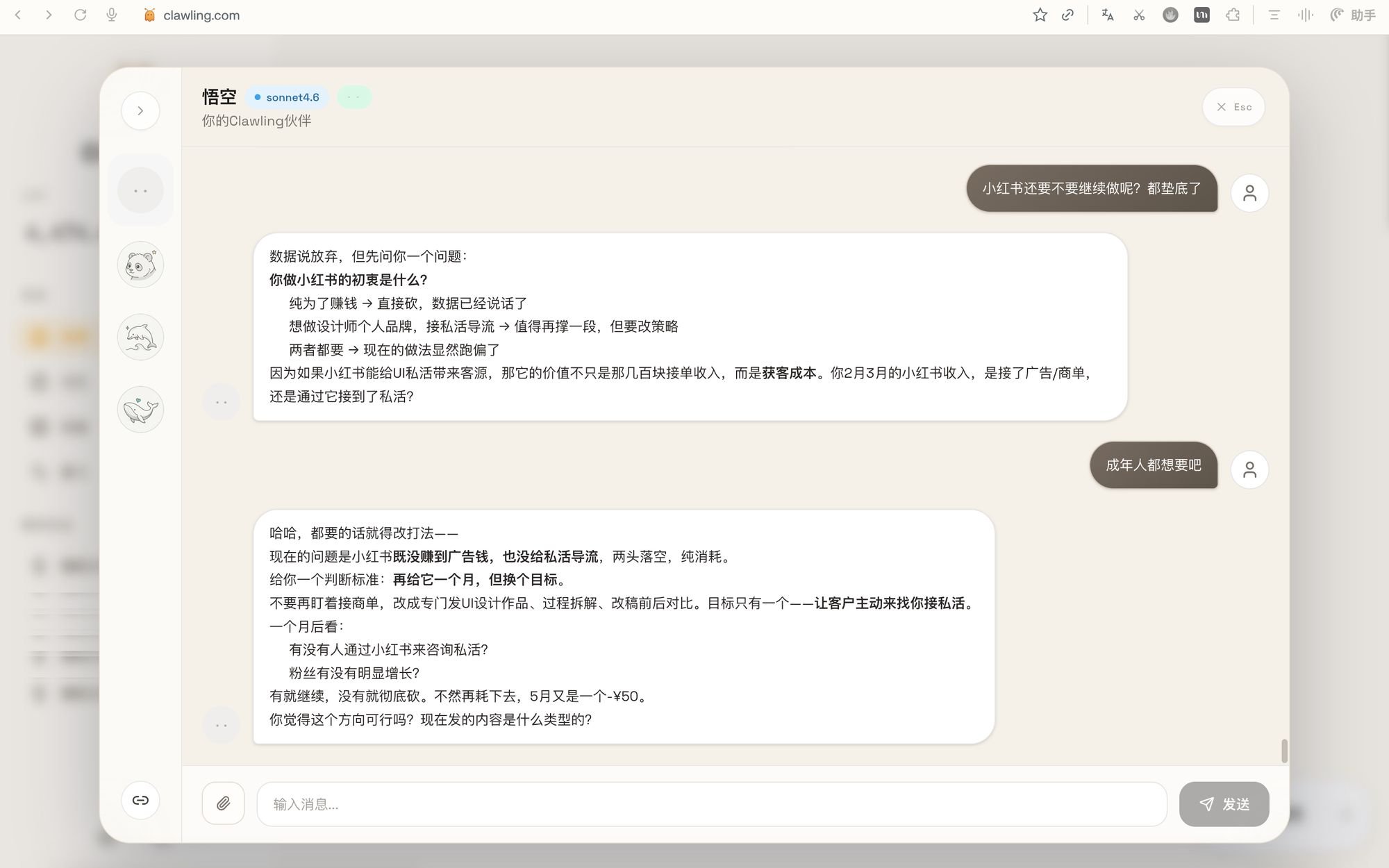Click the green status badge beside sonnet4.6

(354, 97)
